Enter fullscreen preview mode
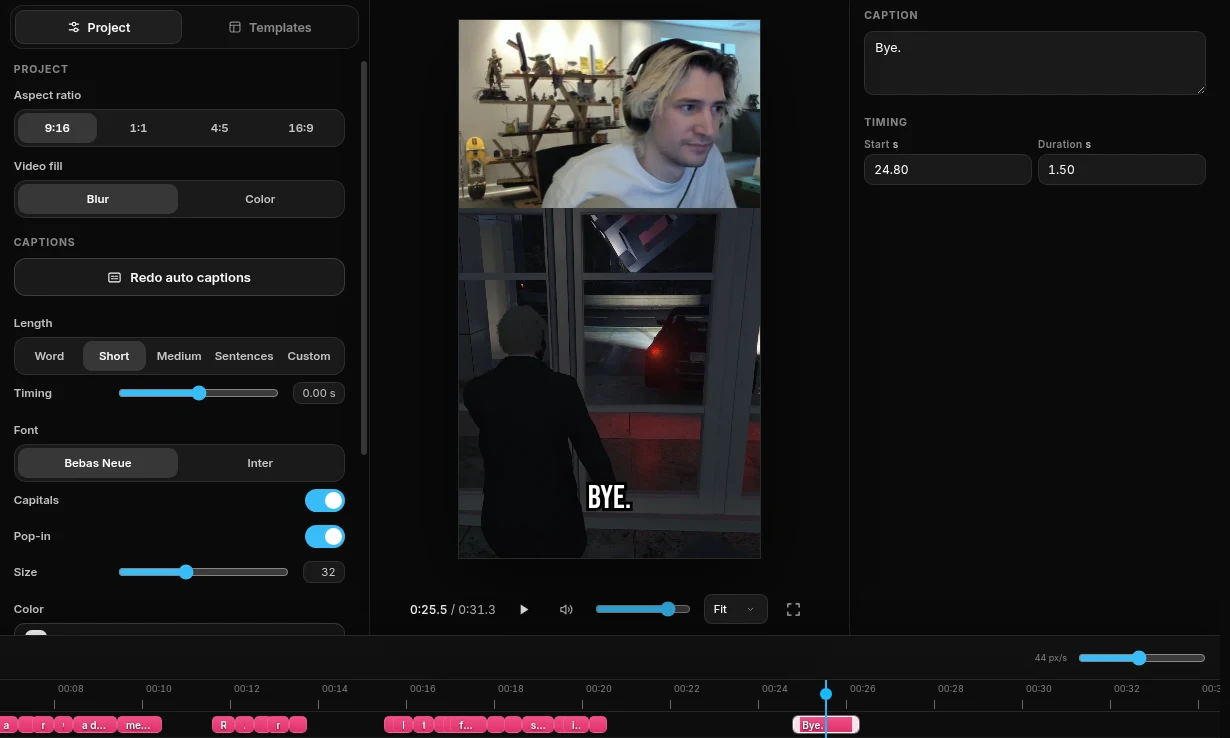 coord(793,609)
